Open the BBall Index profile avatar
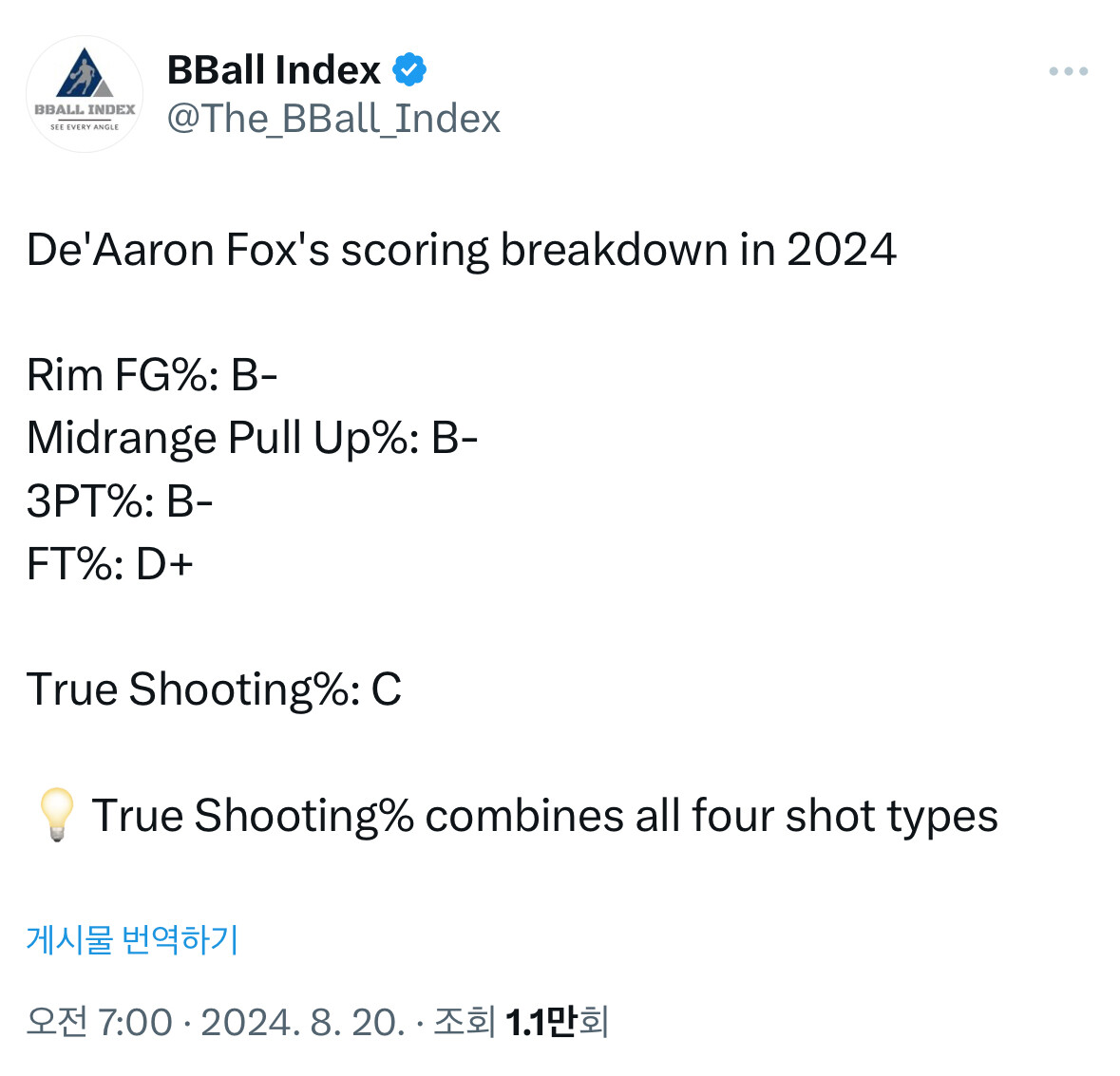 (x=85, y=93)
